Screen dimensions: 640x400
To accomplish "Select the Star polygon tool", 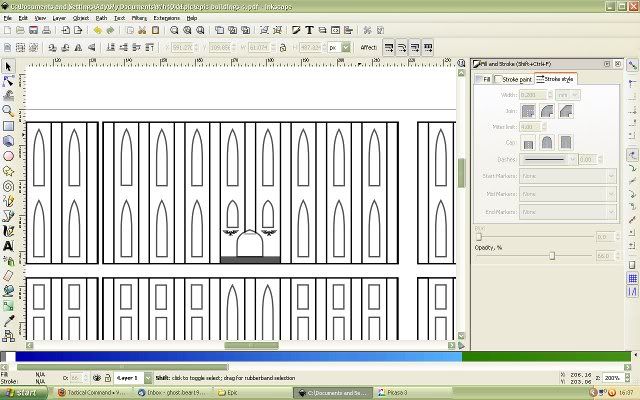I will 8,171.
